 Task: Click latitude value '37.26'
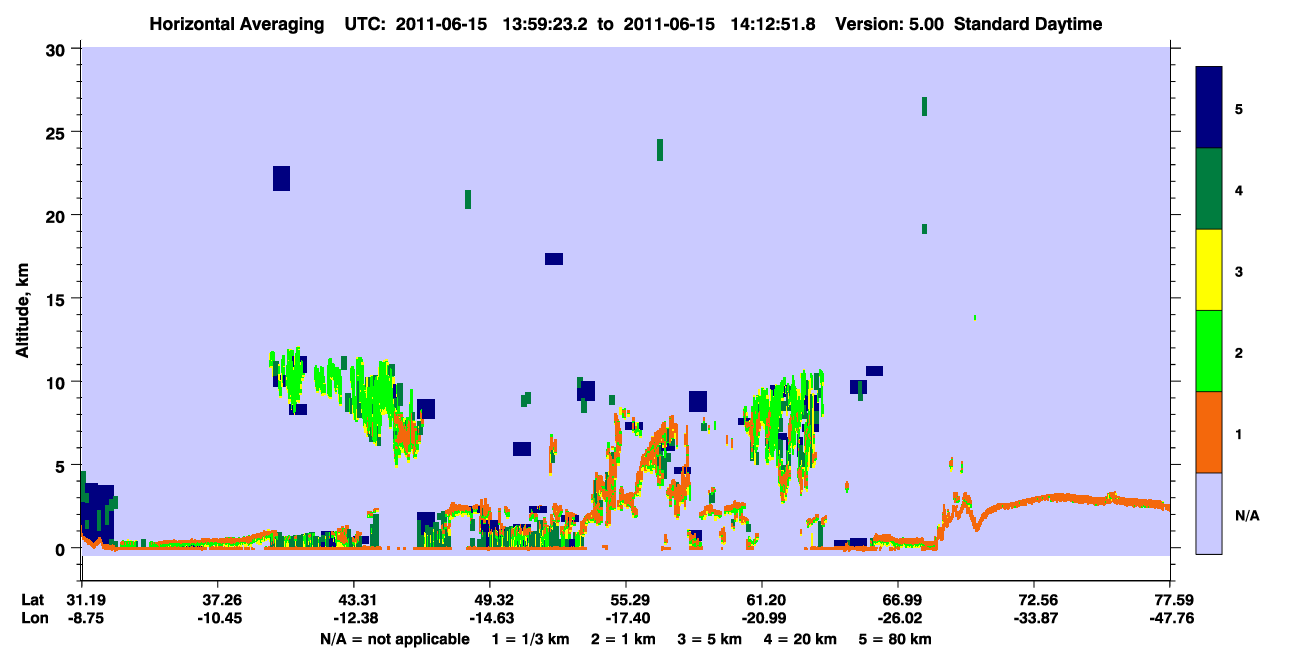tap(217, 600)
